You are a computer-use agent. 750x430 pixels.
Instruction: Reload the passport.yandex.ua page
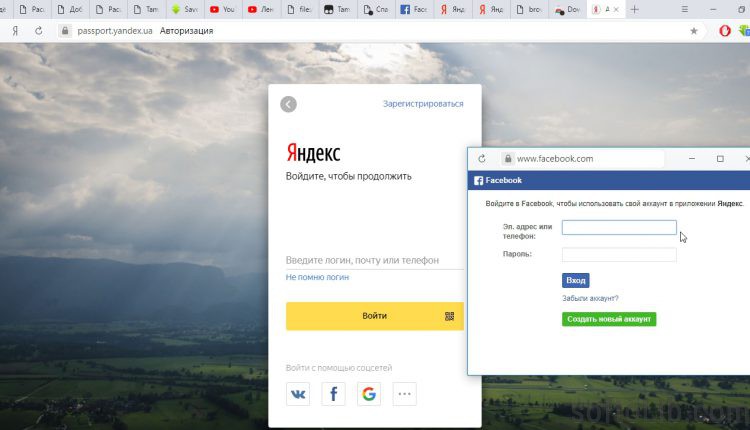pos(39,31)
